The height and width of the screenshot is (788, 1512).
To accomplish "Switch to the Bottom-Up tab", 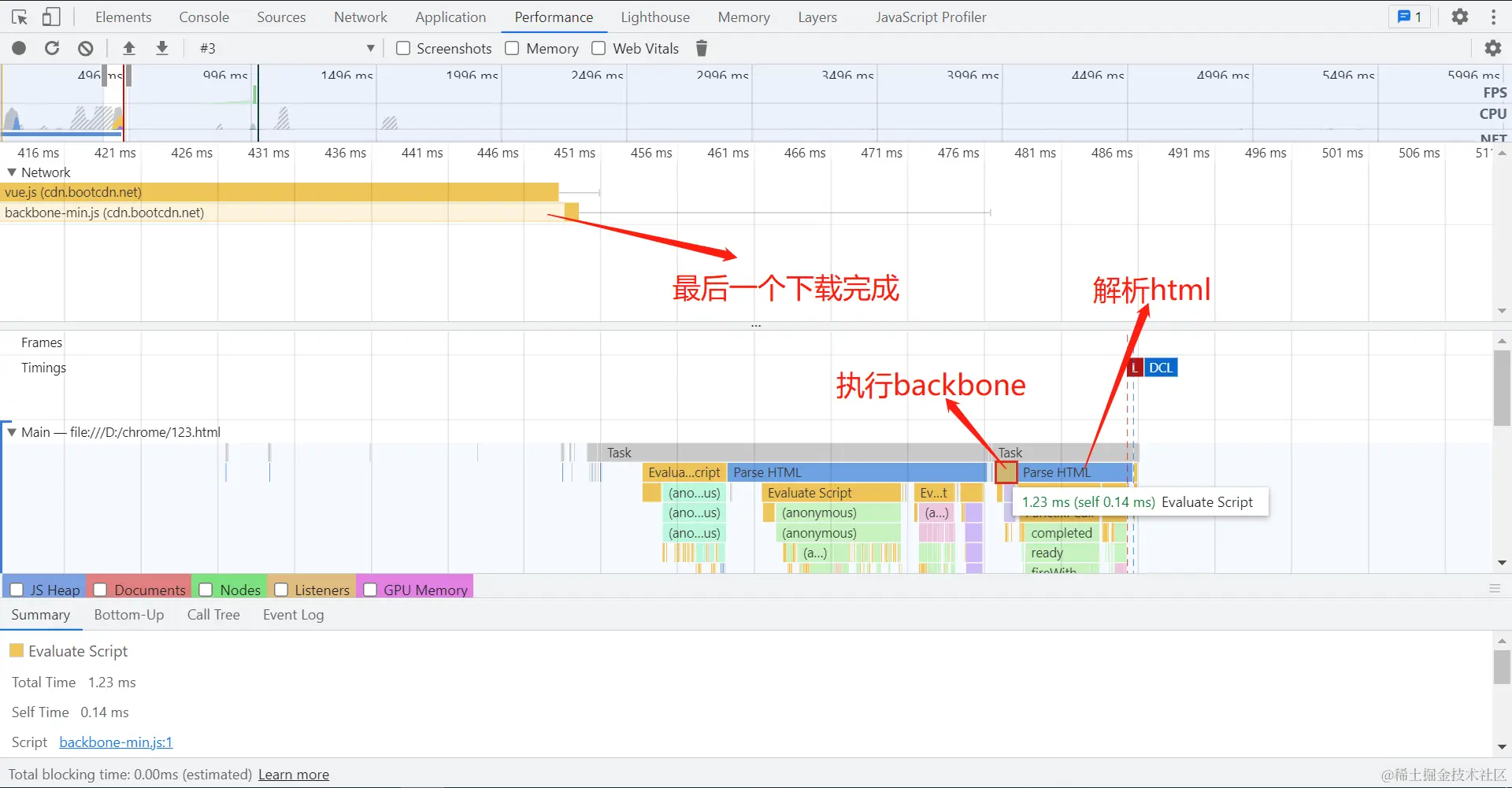I will [129, 615].
